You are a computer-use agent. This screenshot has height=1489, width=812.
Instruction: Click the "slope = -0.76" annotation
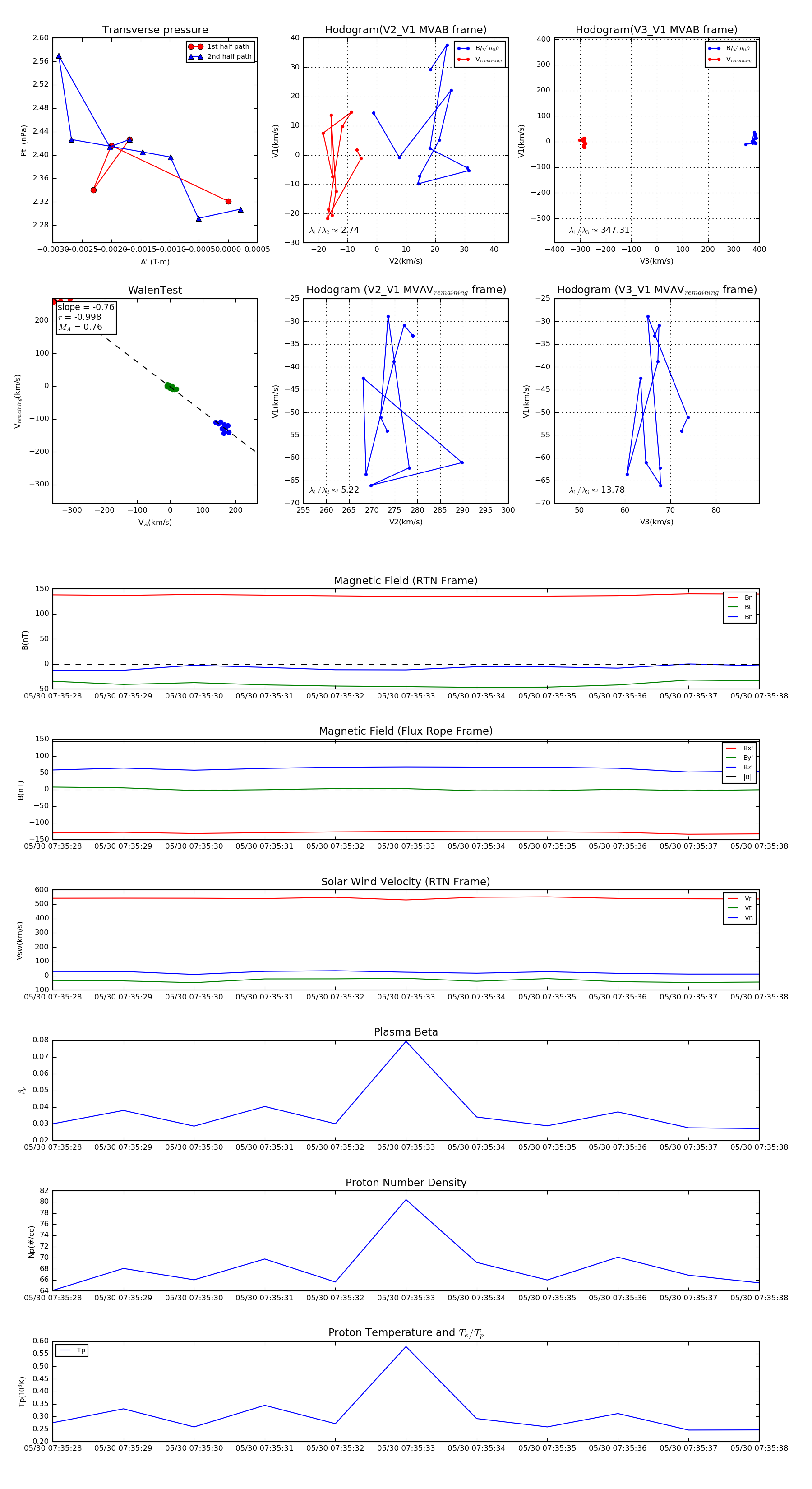(x=86, y=307)
